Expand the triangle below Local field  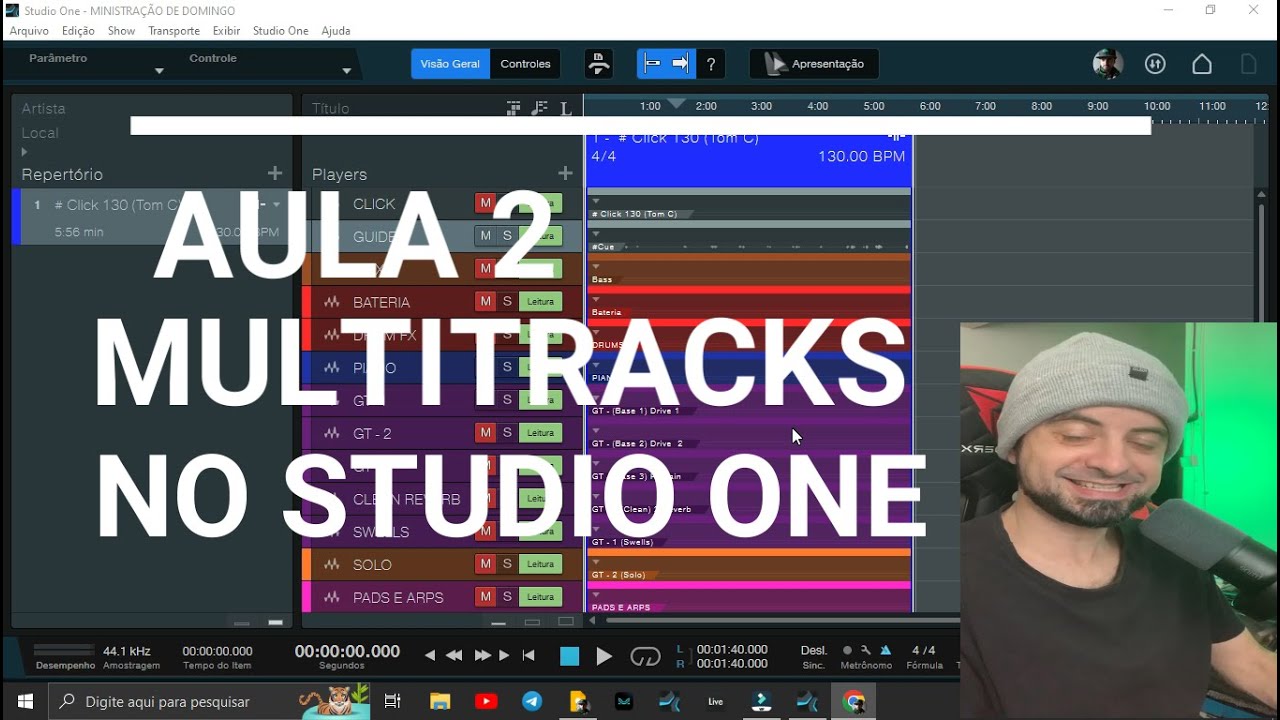(24, 152)
